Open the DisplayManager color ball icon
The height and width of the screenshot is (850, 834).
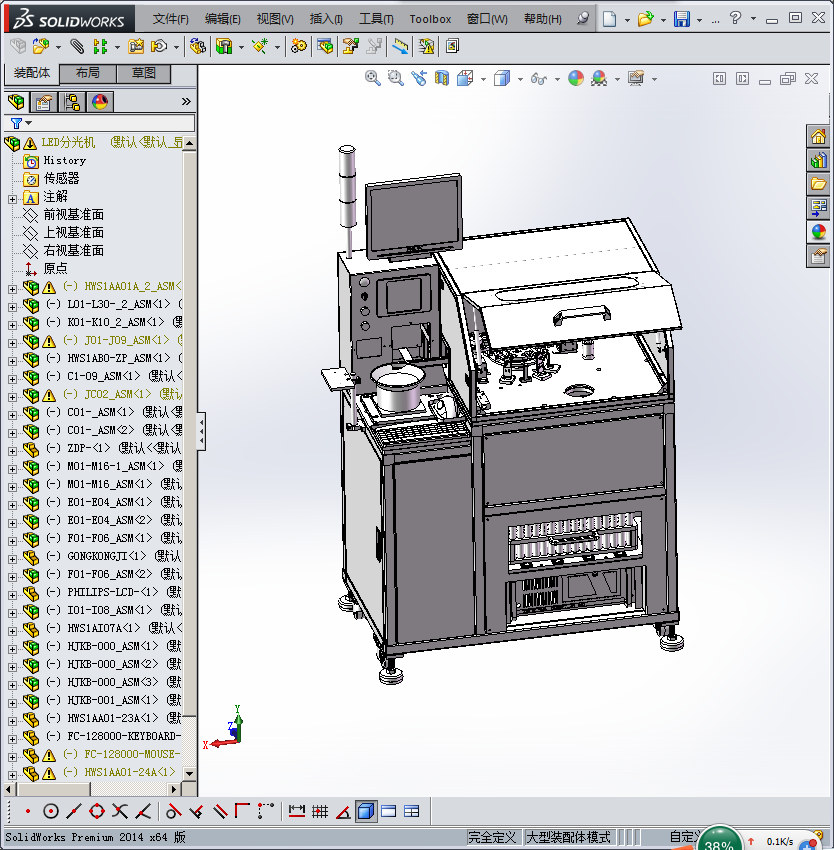(100, 101)
